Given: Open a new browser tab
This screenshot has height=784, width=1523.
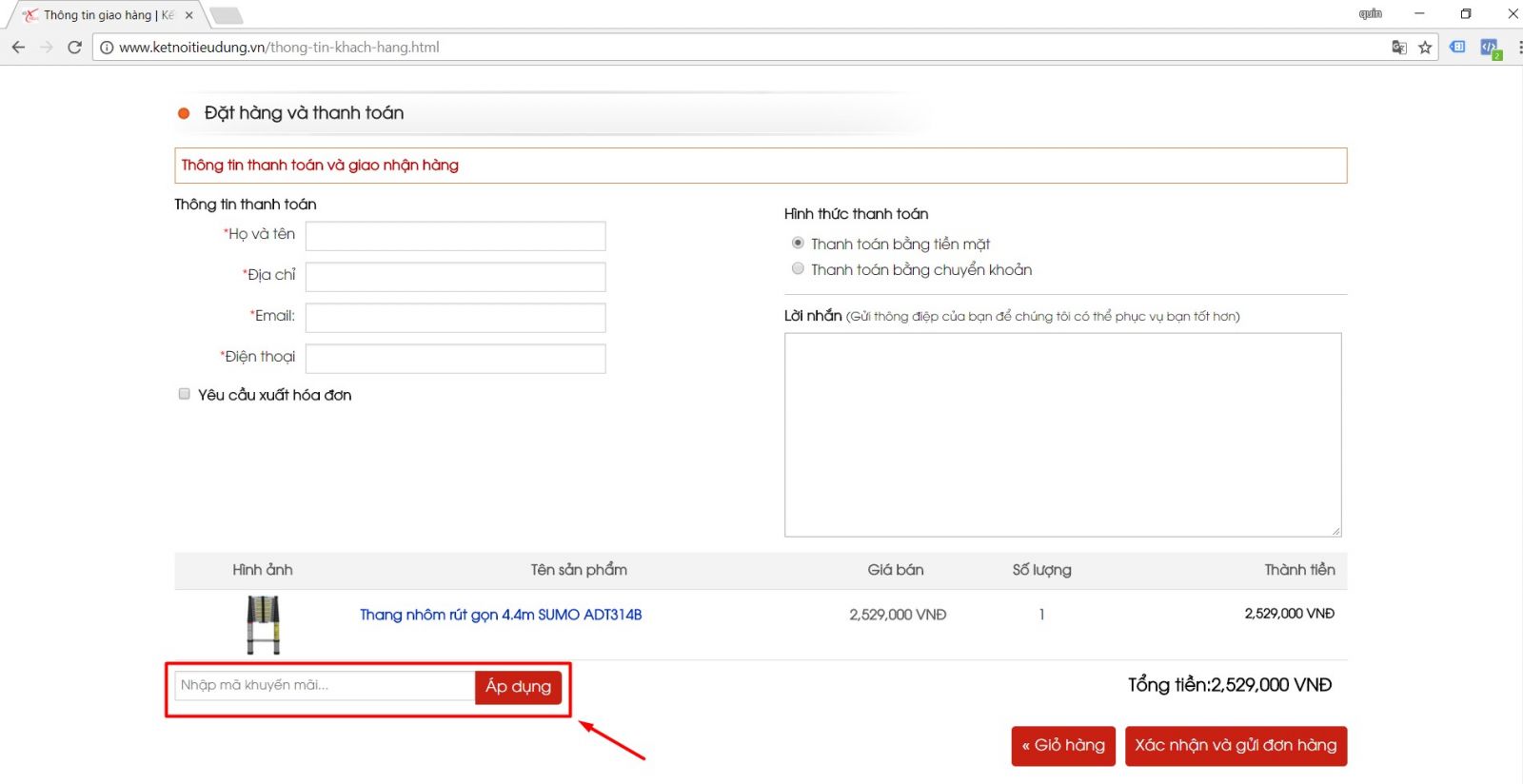Looking at the screenshot, I should [x=227, y=15].
